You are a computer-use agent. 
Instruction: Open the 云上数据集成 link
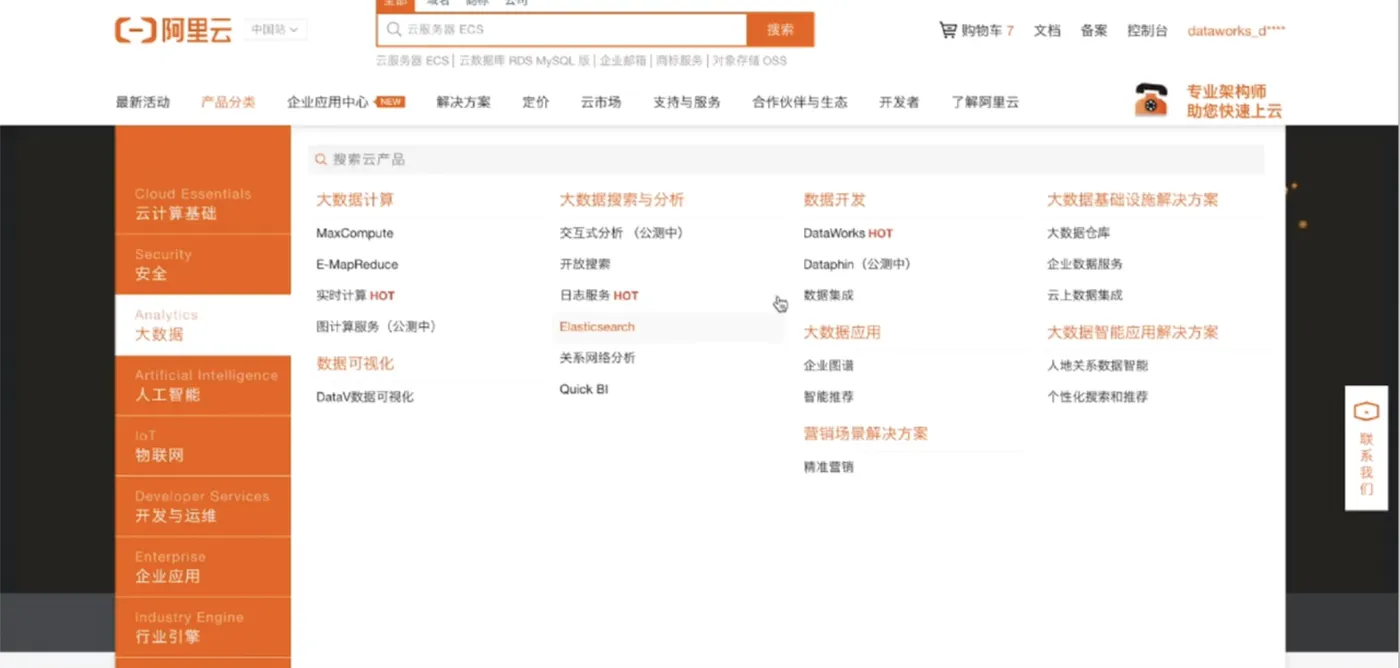[x=1085, y=295]
